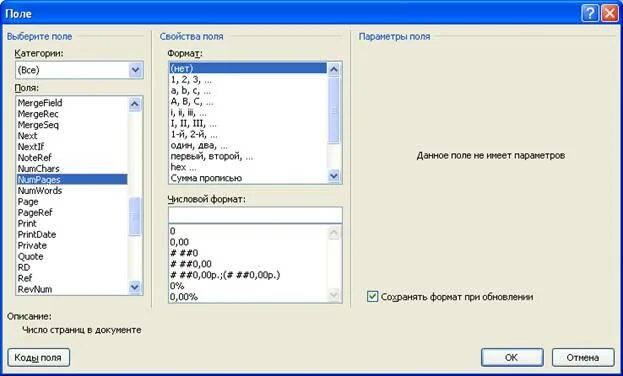Select MergeRec in the fields list
Image resolution: width=623 pixels, height=376 pixels.
pyautogui.click(x=72, y=114)
